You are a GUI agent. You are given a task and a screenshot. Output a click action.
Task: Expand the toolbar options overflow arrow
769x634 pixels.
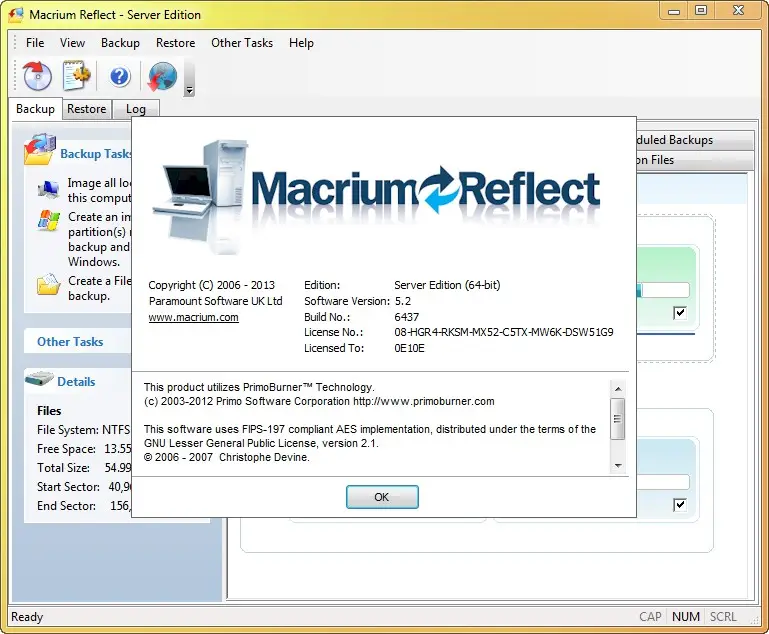point(189,91)
